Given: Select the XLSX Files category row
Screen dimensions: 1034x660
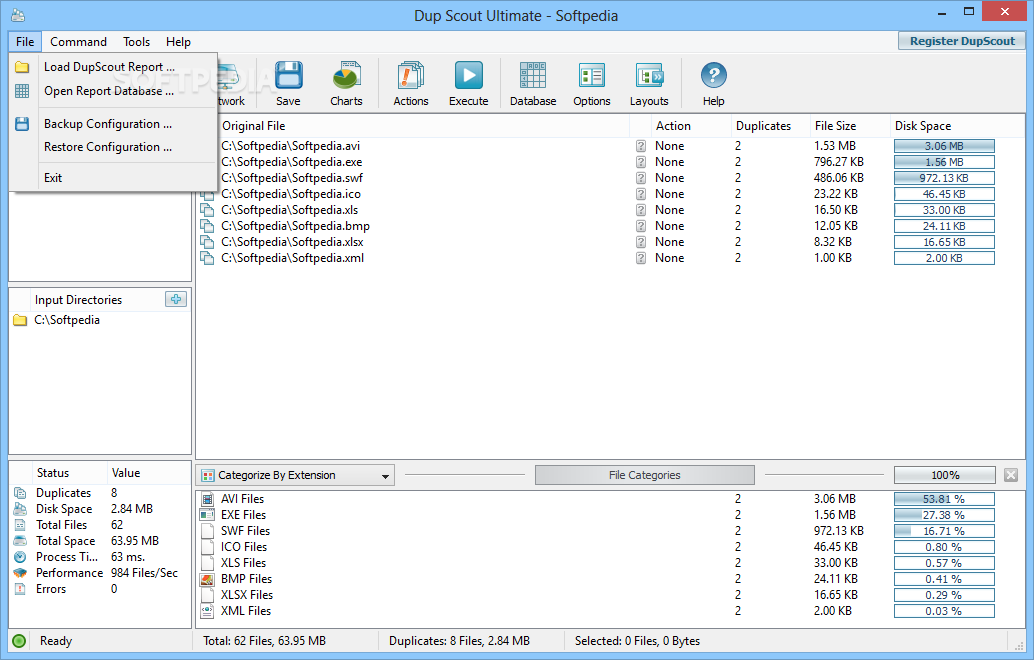Looking at the screenshot, I should click(x=610, y=595).
